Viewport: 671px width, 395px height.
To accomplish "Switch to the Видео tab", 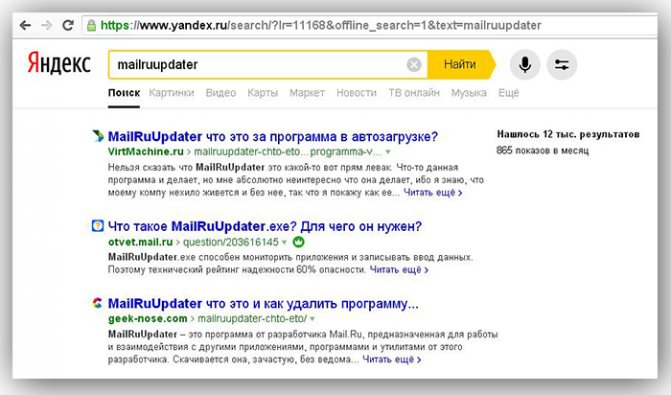I will pos(220,93).
